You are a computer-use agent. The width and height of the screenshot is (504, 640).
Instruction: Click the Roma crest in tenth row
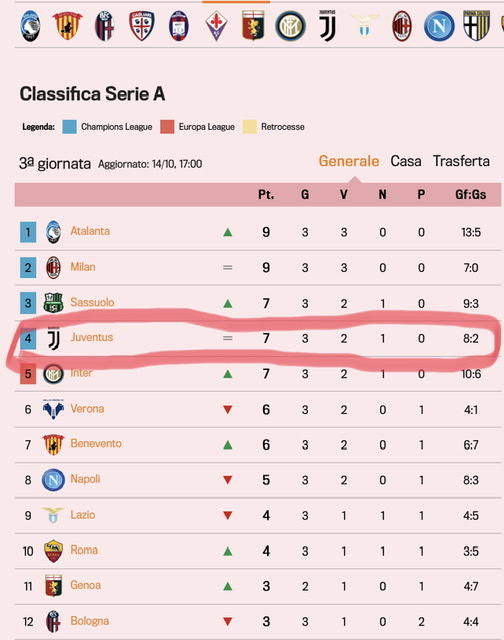[53, 551]
